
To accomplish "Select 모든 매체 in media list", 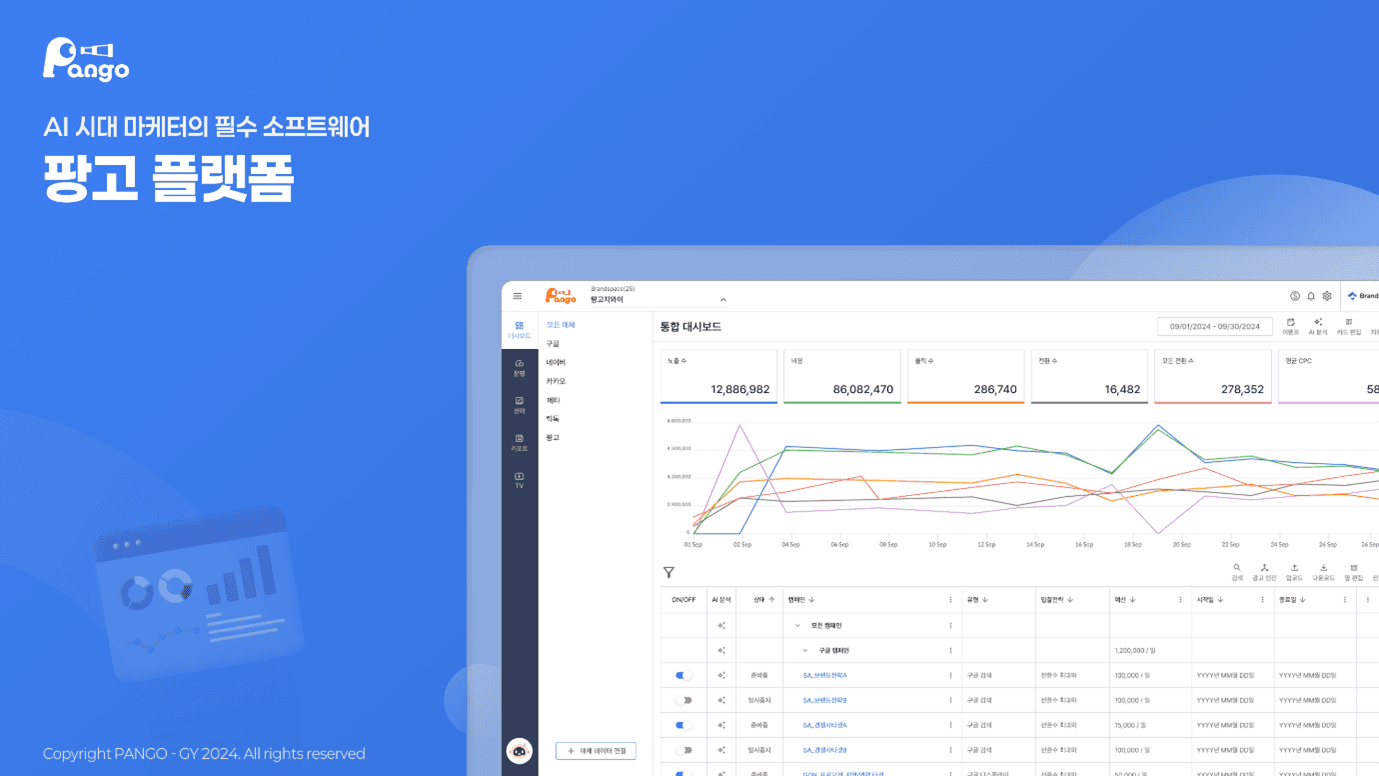I will (x=561, y=325).
